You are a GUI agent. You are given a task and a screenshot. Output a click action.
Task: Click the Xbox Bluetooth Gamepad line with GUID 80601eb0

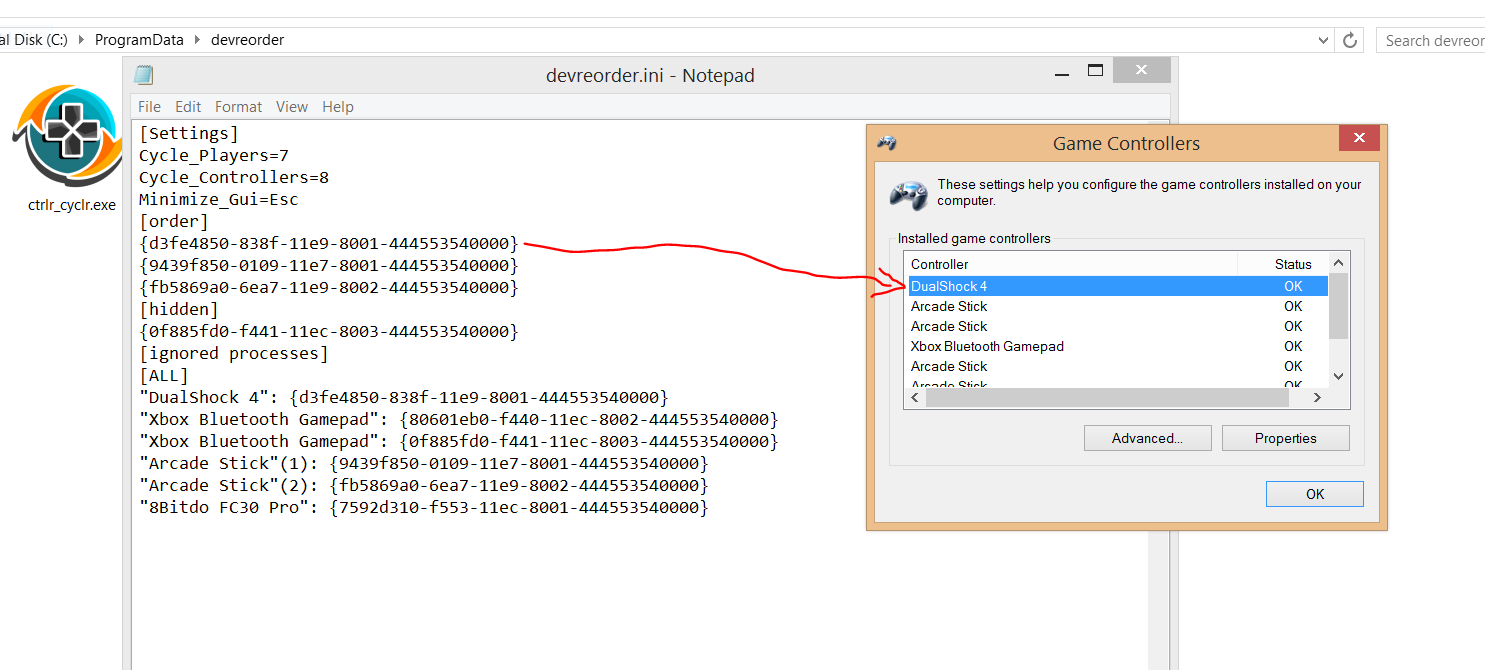pyautogui.click(x=459, y=419)
